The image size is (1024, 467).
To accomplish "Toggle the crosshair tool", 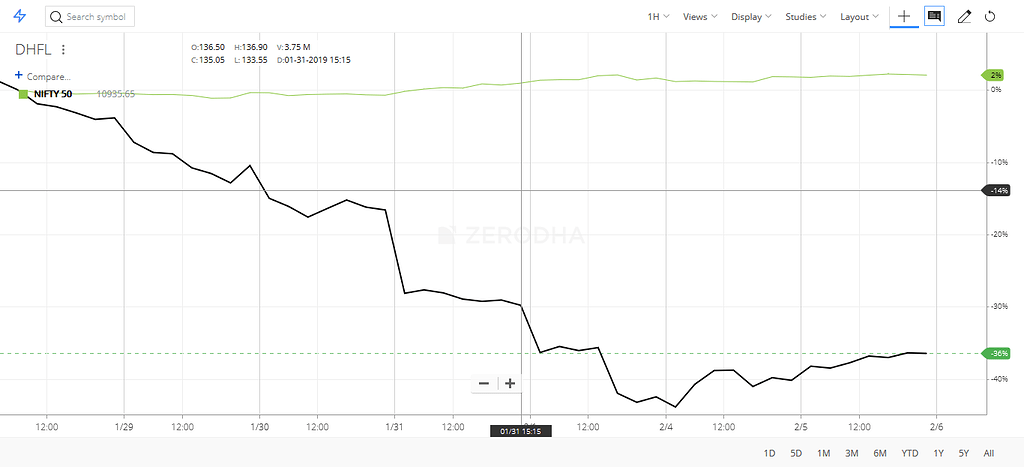I will tap(904, 17).
